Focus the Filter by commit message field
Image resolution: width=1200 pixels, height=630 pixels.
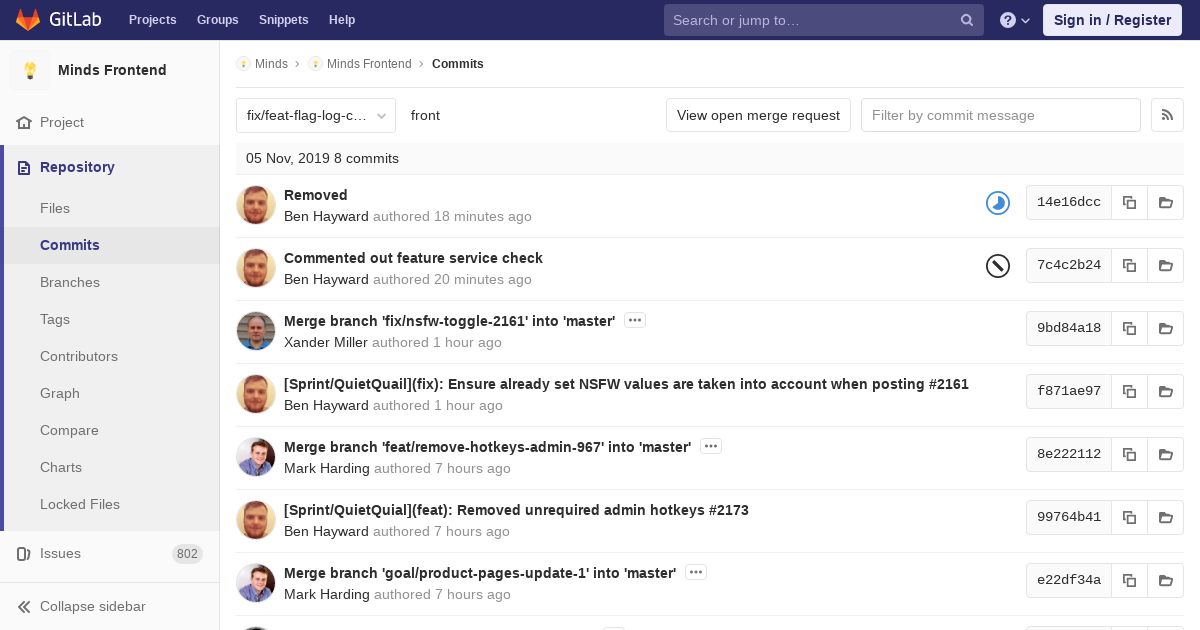(x=1001, y=115)
